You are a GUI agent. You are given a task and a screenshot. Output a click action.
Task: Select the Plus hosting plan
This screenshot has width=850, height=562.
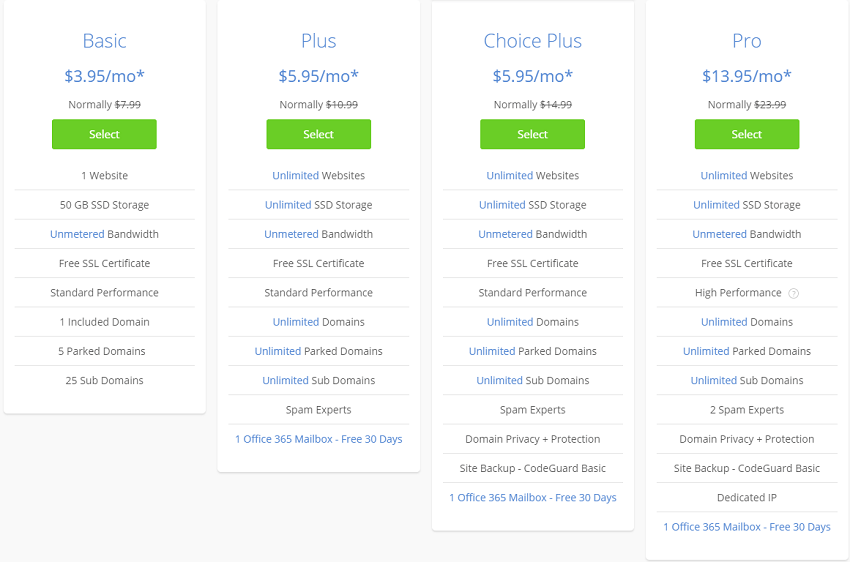318,134
